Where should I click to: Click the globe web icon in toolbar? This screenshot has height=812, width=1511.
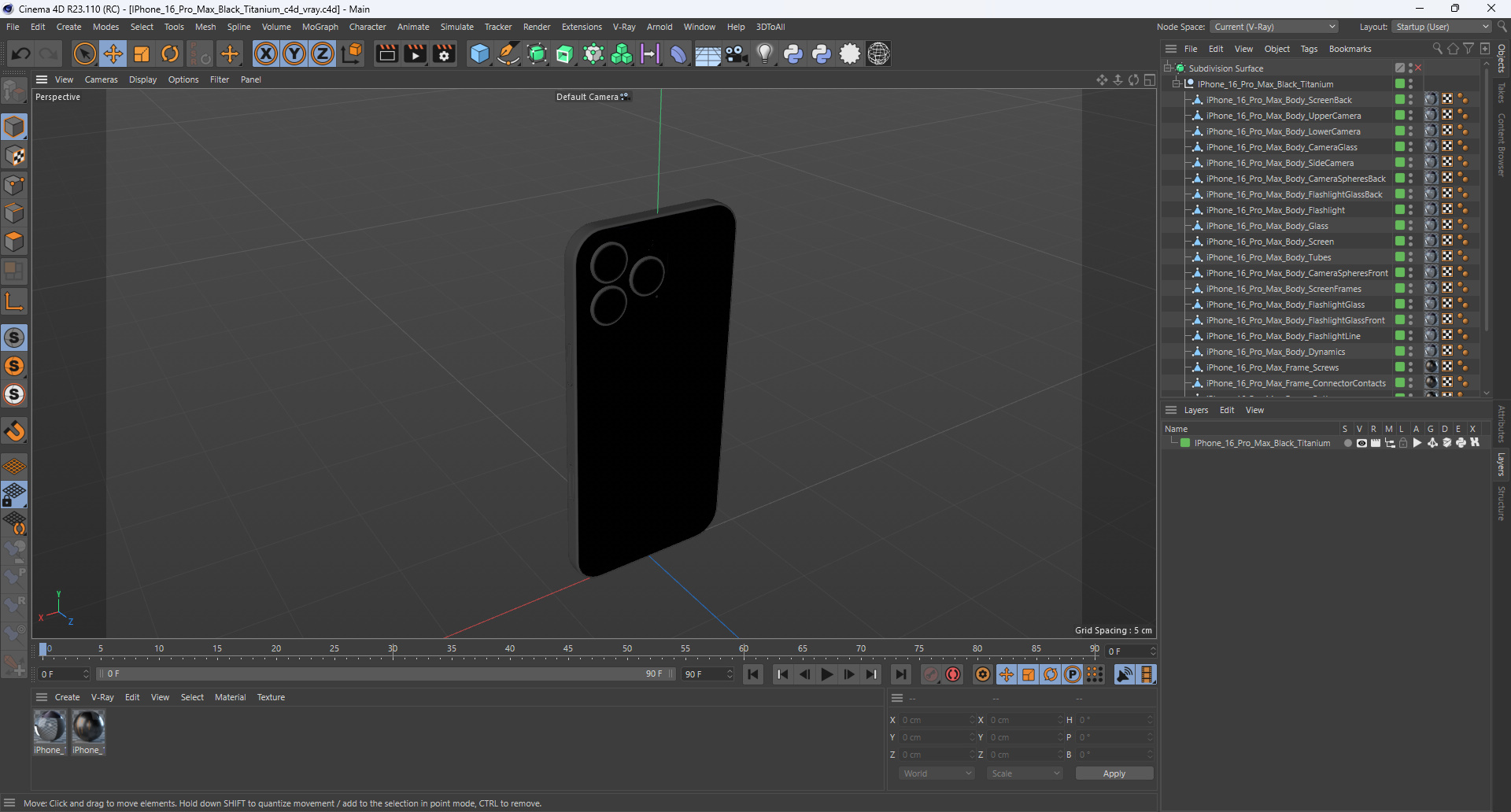pos(878,54)
